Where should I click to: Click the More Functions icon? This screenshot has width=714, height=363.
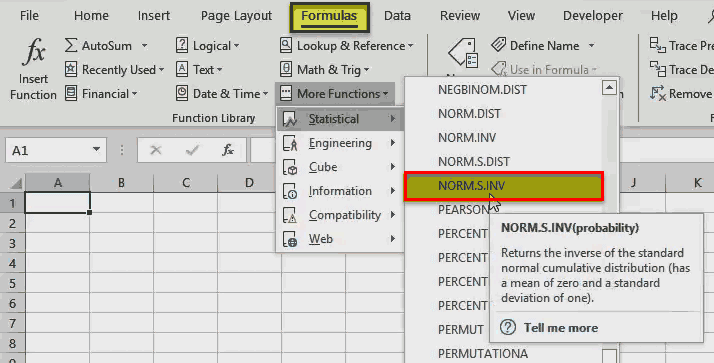point(286,93)
